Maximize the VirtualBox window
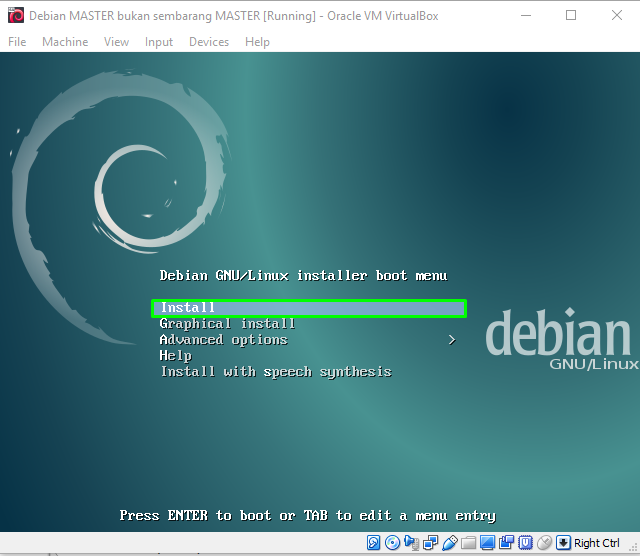 click(571, 16)
